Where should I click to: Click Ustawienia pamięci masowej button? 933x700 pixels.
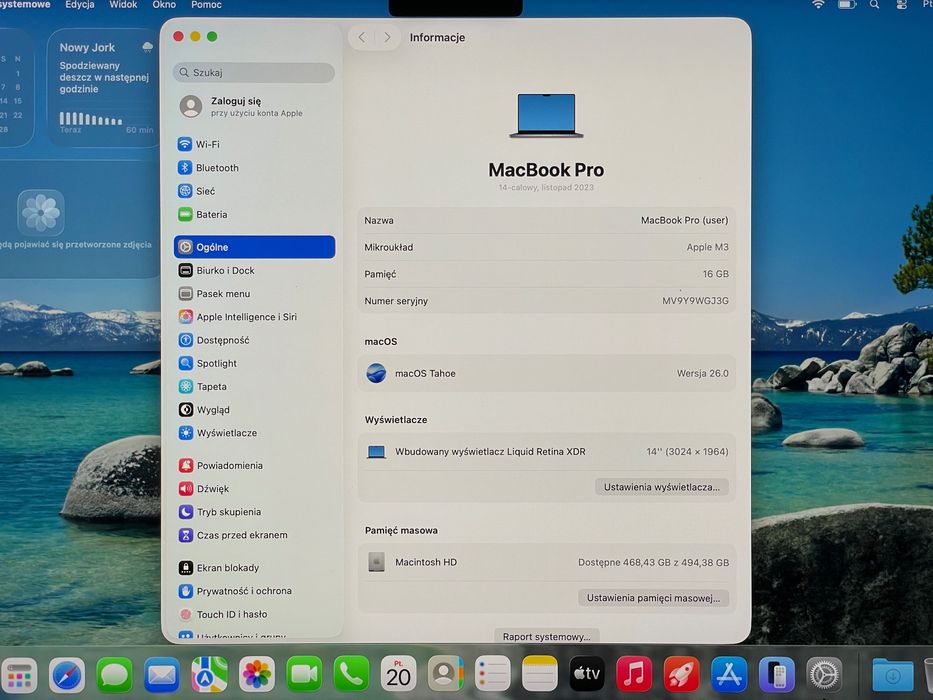pyautogui.click(x=653, y=598)
